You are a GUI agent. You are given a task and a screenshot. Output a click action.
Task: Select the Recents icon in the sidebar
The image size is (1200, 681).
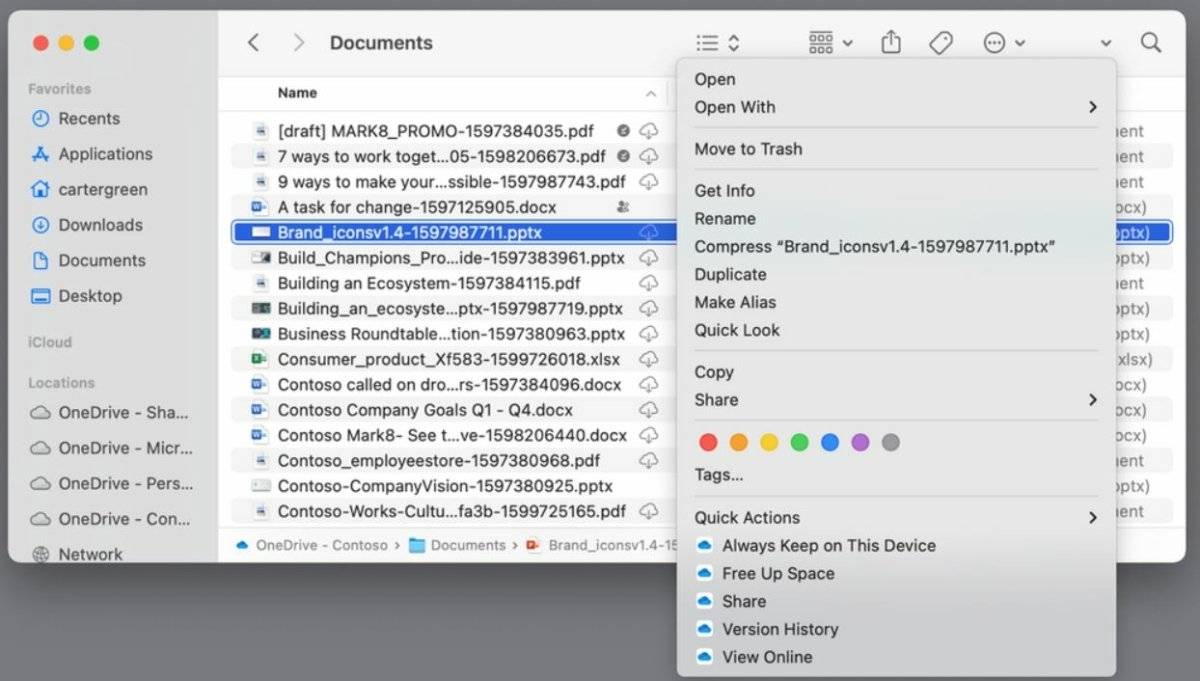[40, 118]
